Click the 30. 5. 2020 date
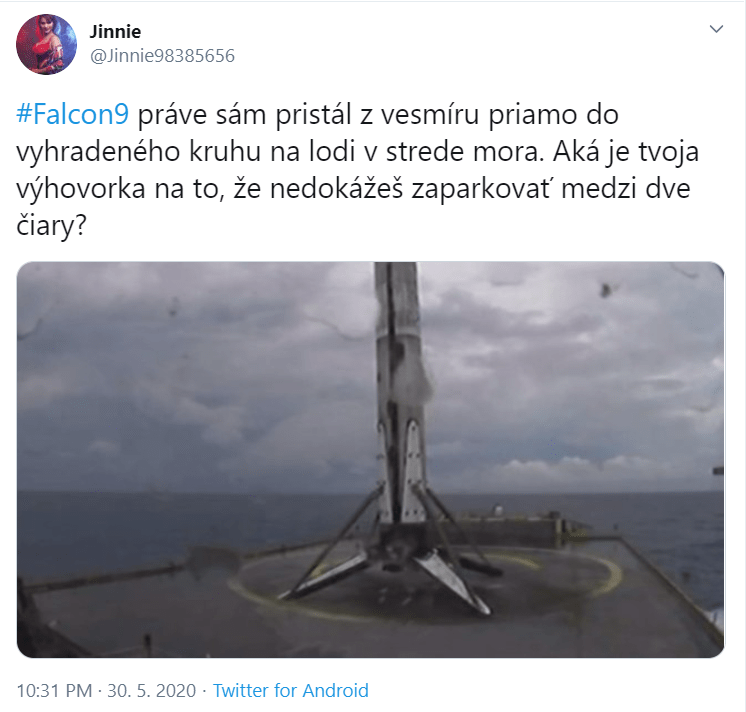 click(x=151, y=690)
